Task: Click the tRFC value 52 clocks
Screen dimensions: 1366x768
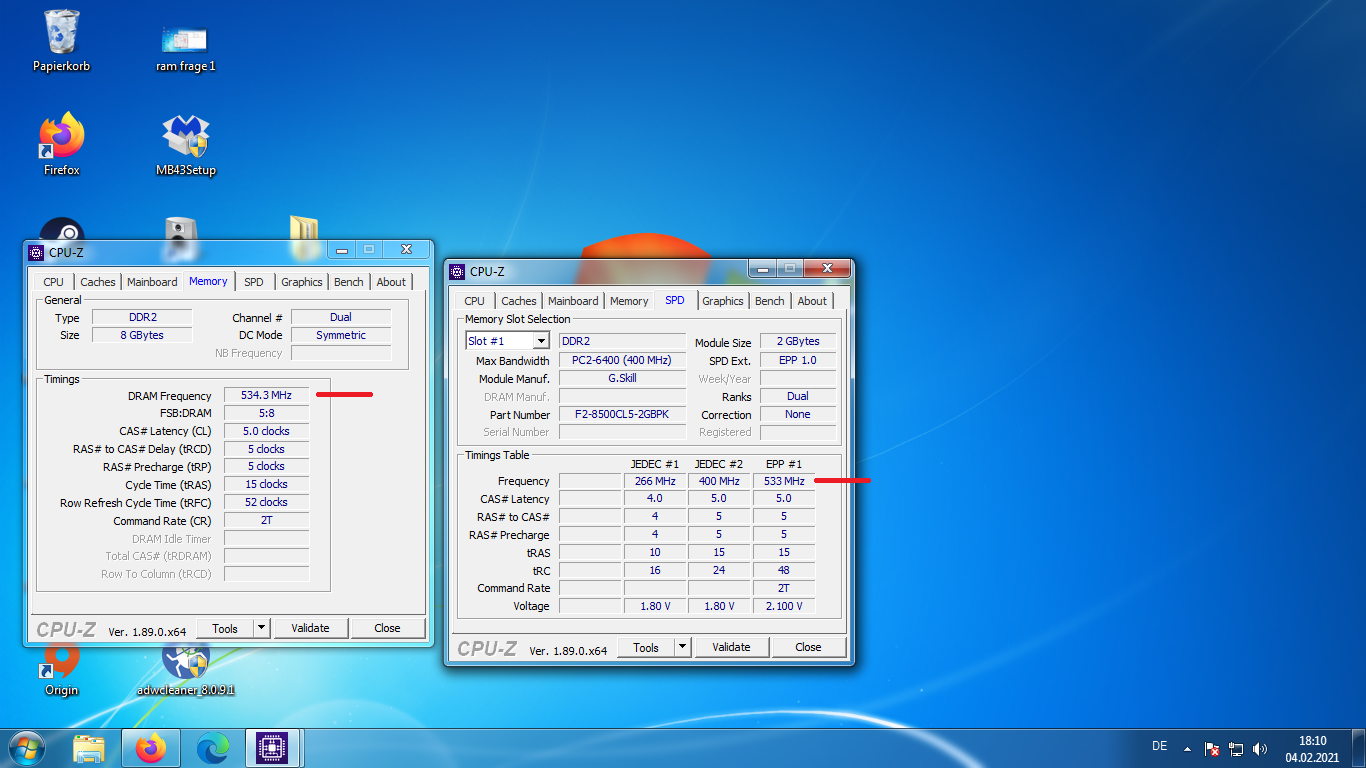Action: pos(266,502)
